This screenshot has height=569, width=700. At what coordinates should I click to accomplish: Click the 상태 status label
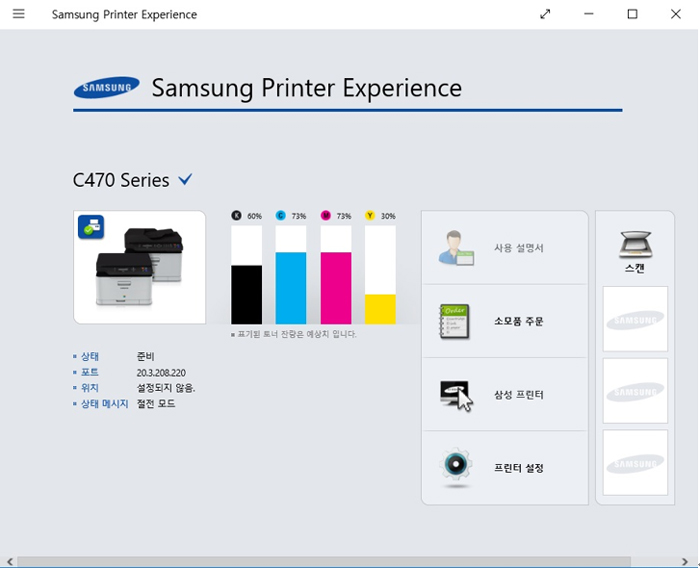pos(90,356)
